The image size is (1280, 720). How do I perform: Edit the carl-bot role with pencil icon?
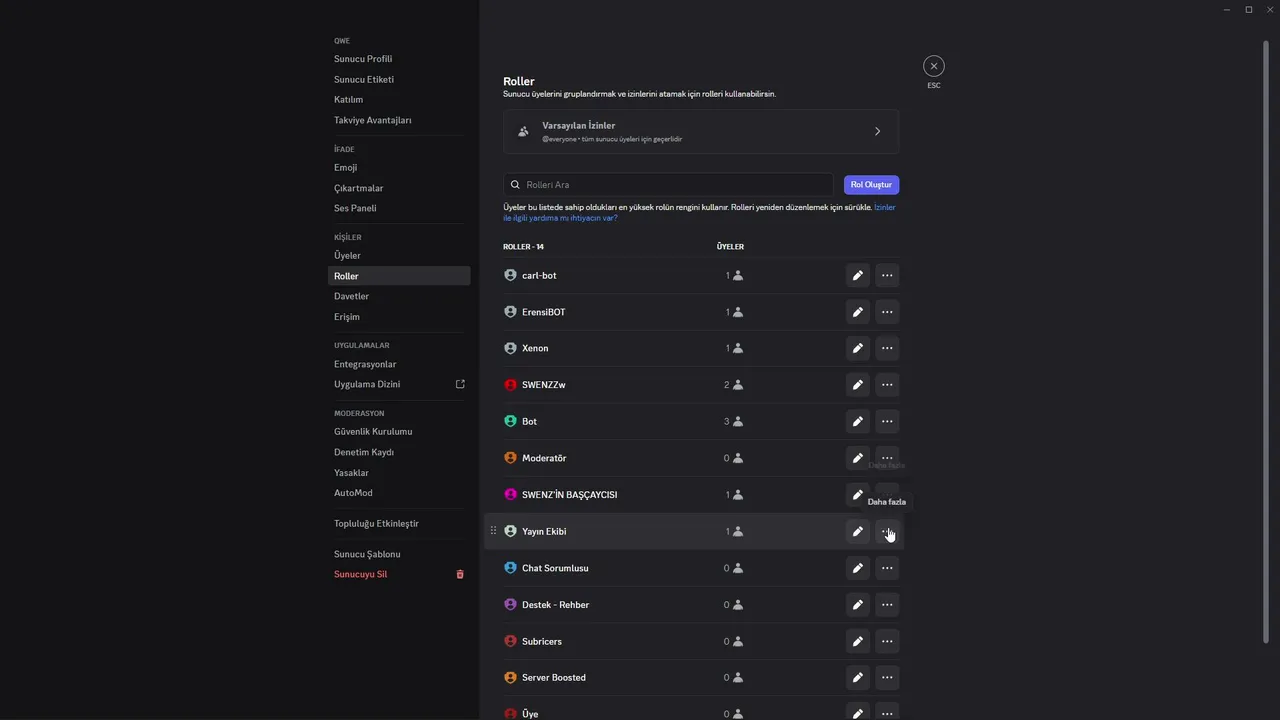coord(857,275)
